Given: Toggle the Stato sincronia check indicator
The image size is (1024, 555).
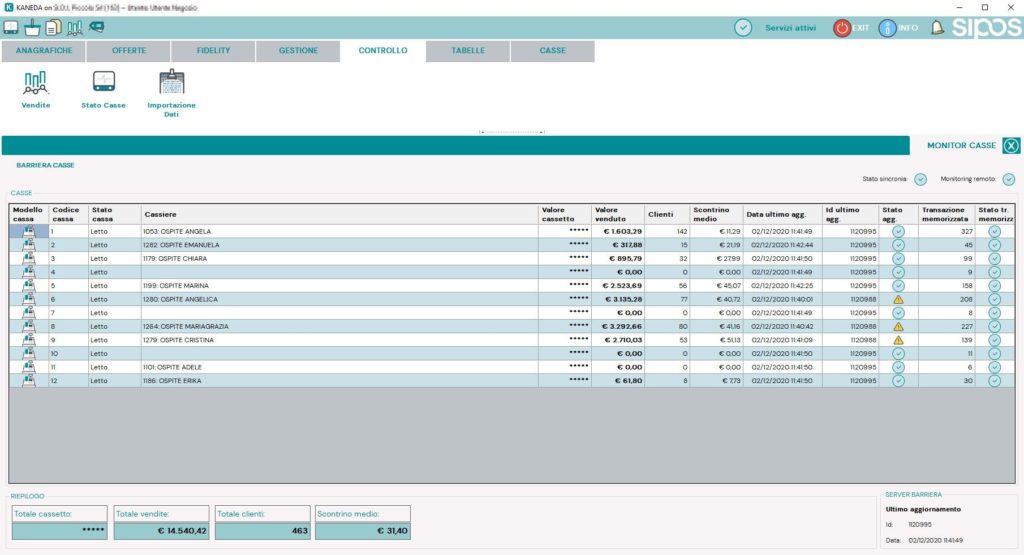Looking at the screenshot, I should pyautogui.click(x=921, y=179).
